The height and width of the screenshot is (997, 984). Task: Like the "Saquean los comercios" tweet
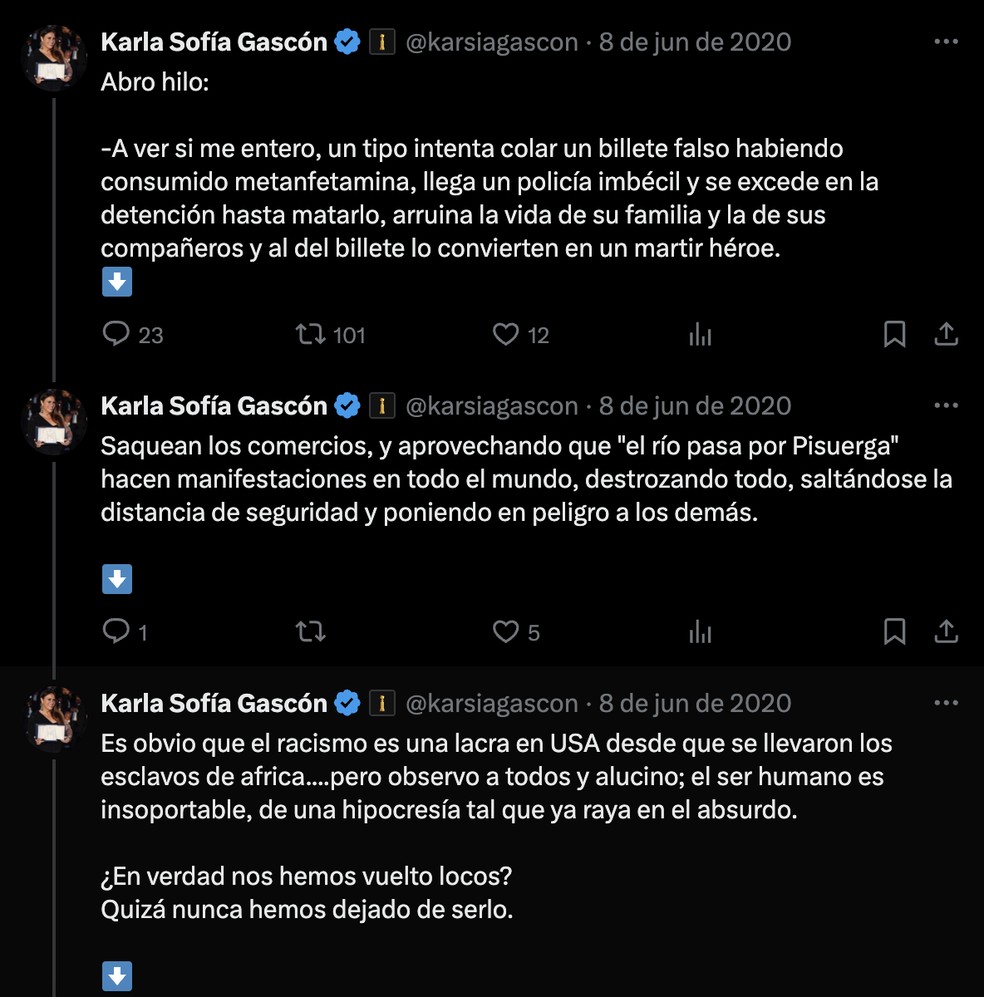click(x=505, y=631)
